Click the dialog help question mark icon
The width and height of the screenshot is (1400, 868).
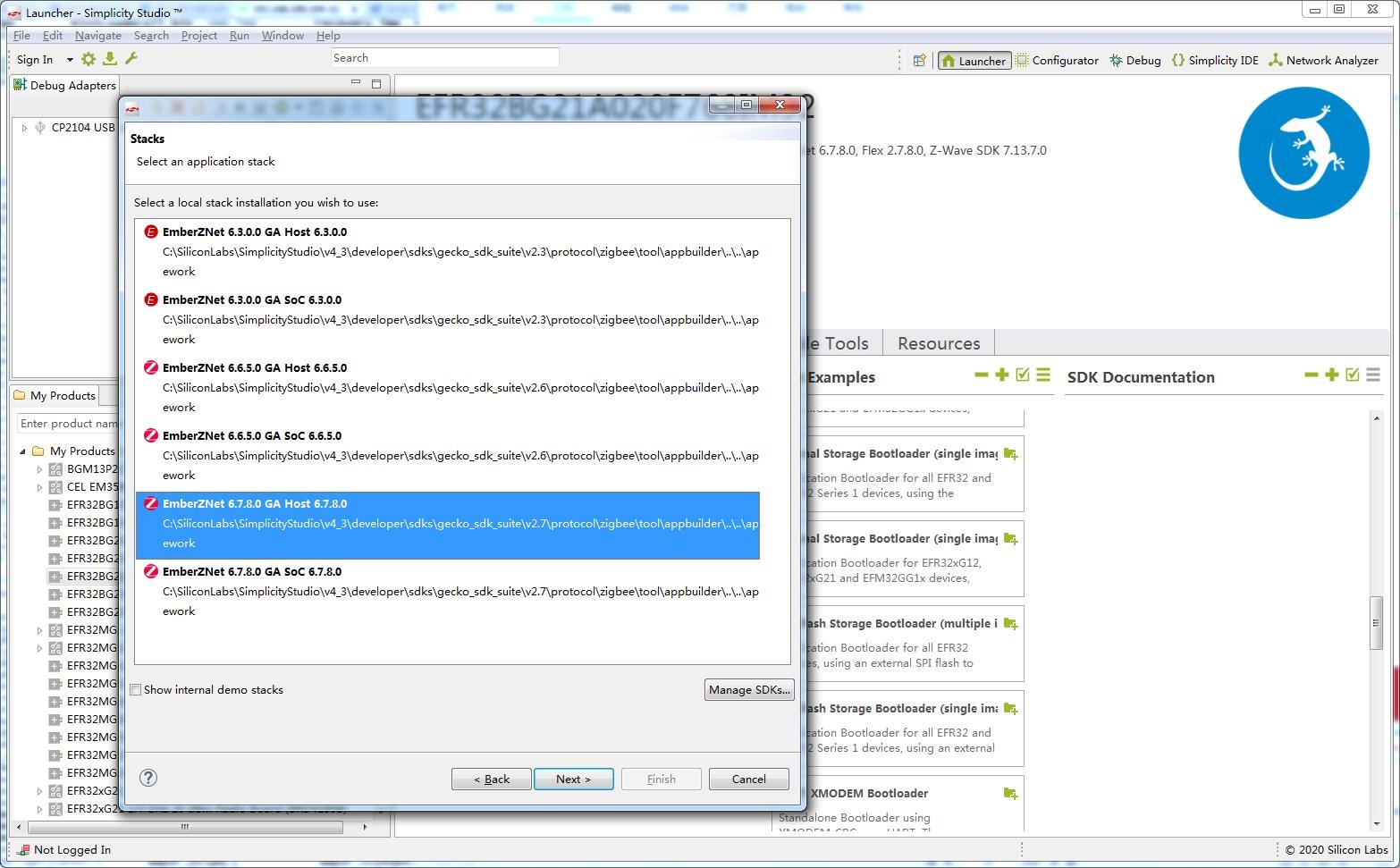[x=149, y=778]
